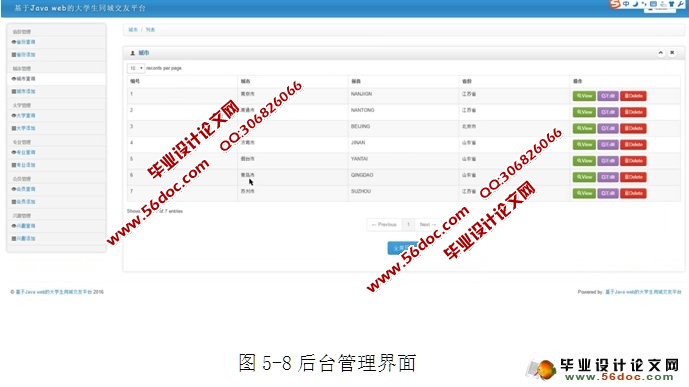Click the 城市 breadcrumb link
Image resolution: width=689 pixels, height=387 pixels.
[133, 30]
